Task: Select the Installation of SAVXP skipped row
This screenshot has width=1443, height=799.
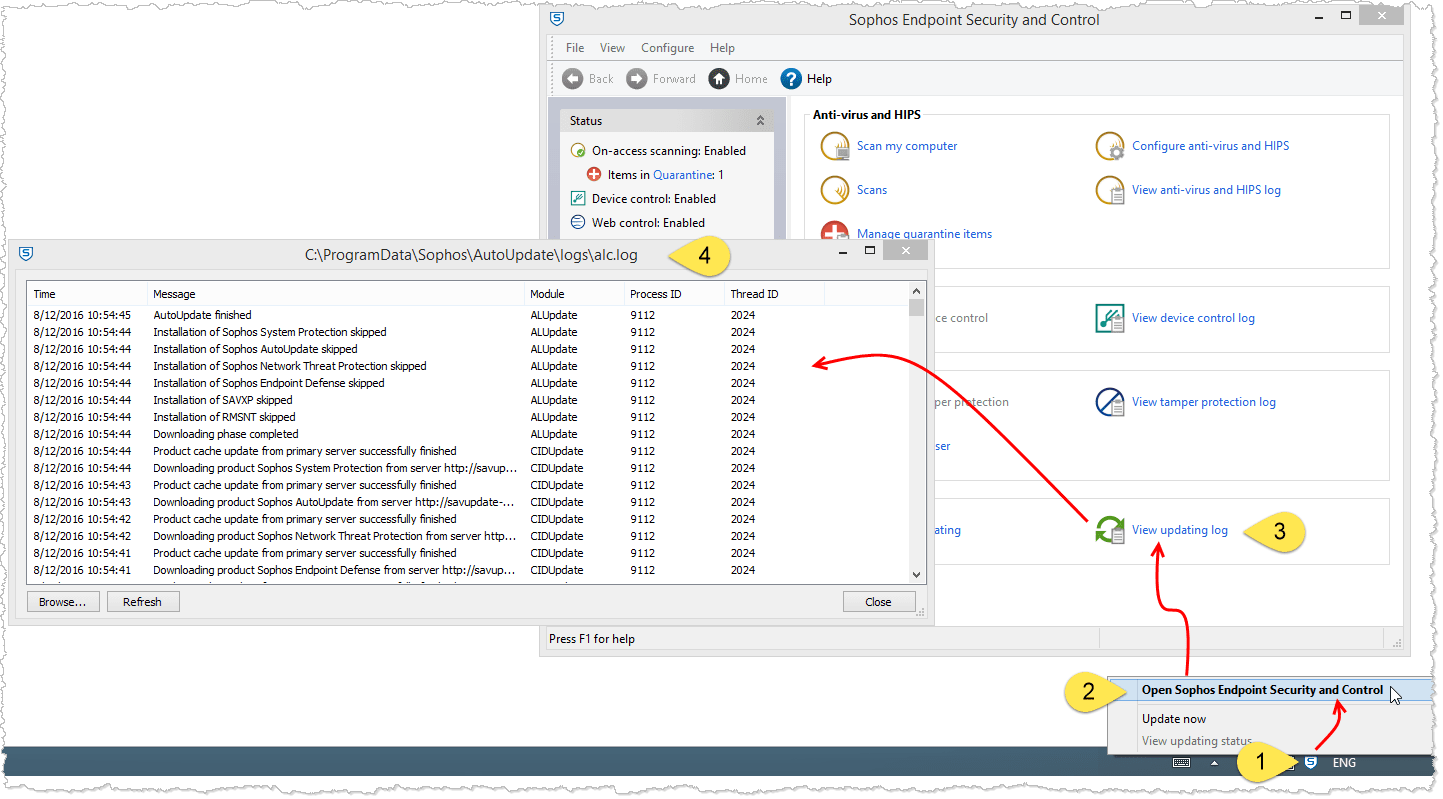Action: [468, 400]
